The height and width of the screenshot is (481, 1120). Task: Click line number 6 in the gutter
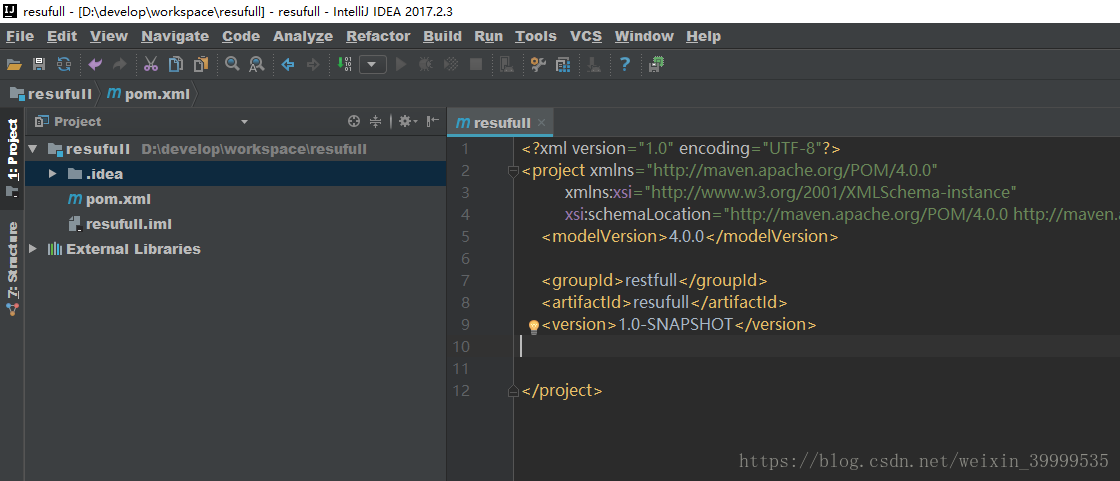(465, 258)
